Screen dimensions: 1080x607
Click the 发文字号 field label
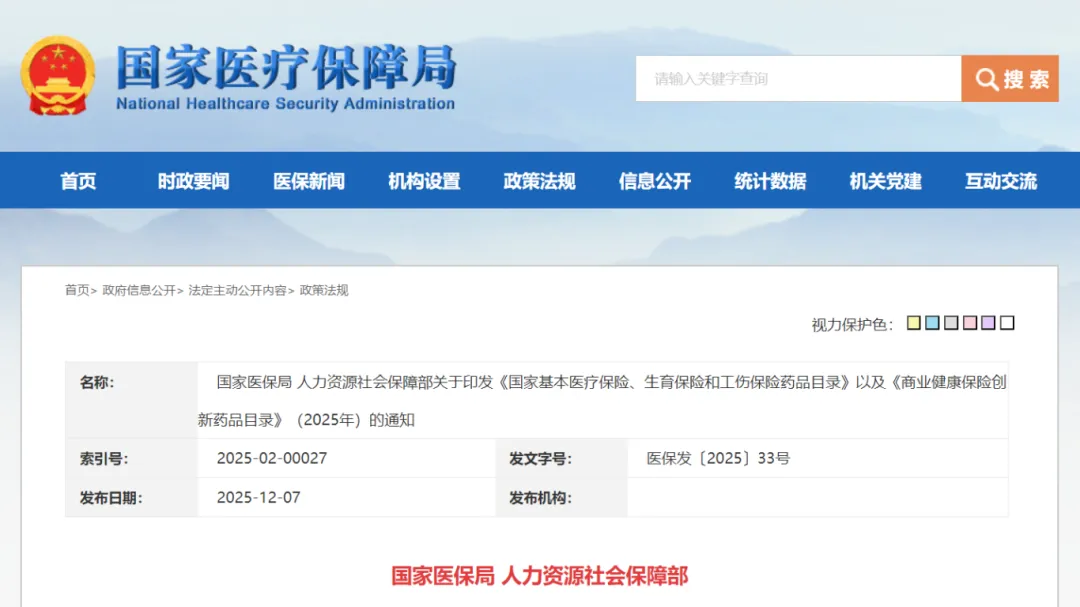click(541, 459)
